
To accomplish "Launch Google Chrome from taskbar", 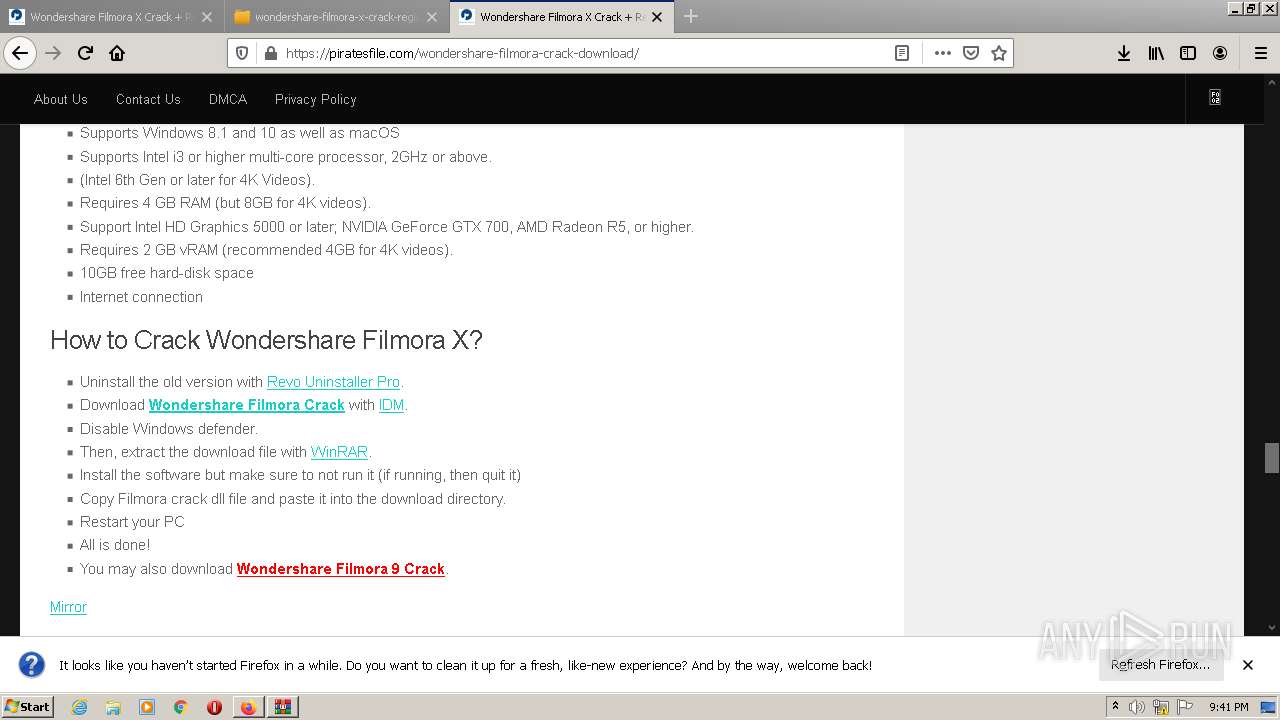I will pyautogui.click(x=181, y=707).
